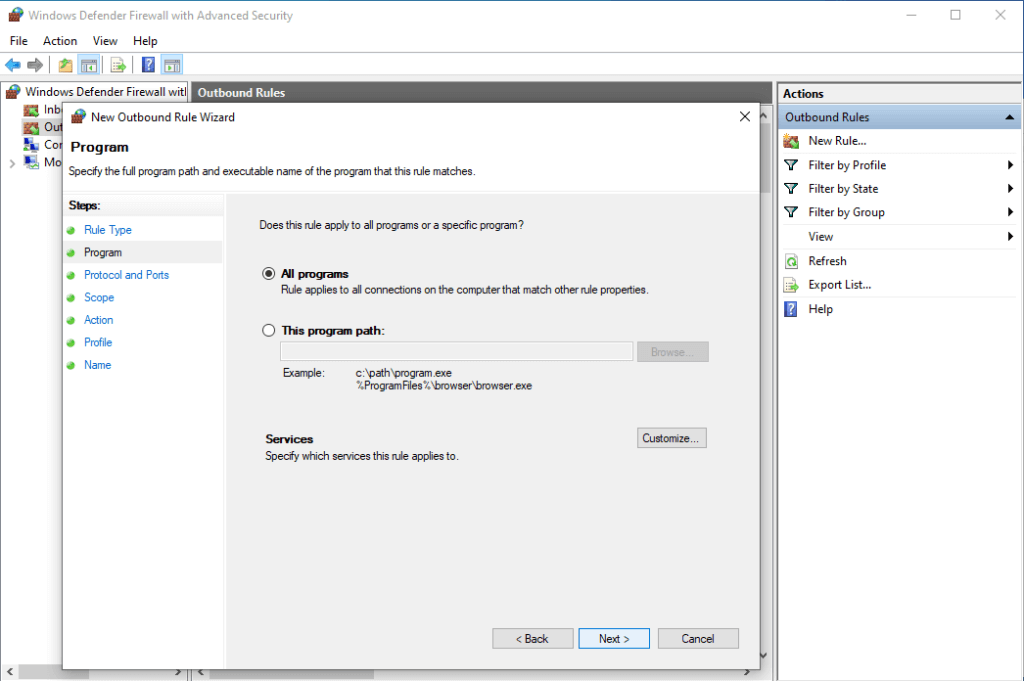Viewport: 1024px width, 681px height.
Task: Click the New Rule firewall icon in Actions
Action: click(x=791, y=141)
